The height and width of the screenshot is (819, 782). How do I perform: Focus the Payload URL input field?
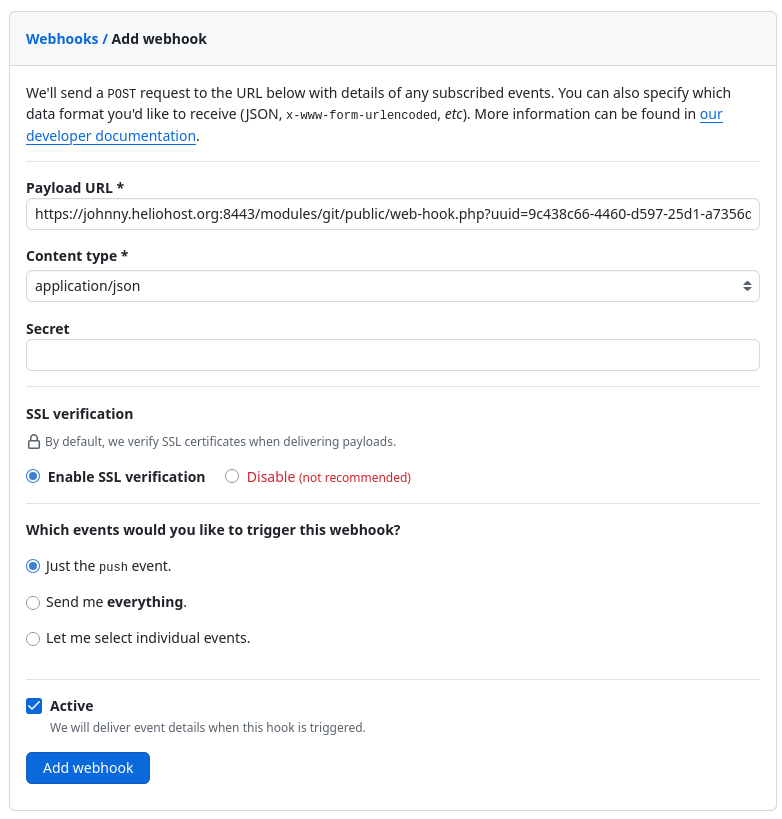[x=392, y=214]
